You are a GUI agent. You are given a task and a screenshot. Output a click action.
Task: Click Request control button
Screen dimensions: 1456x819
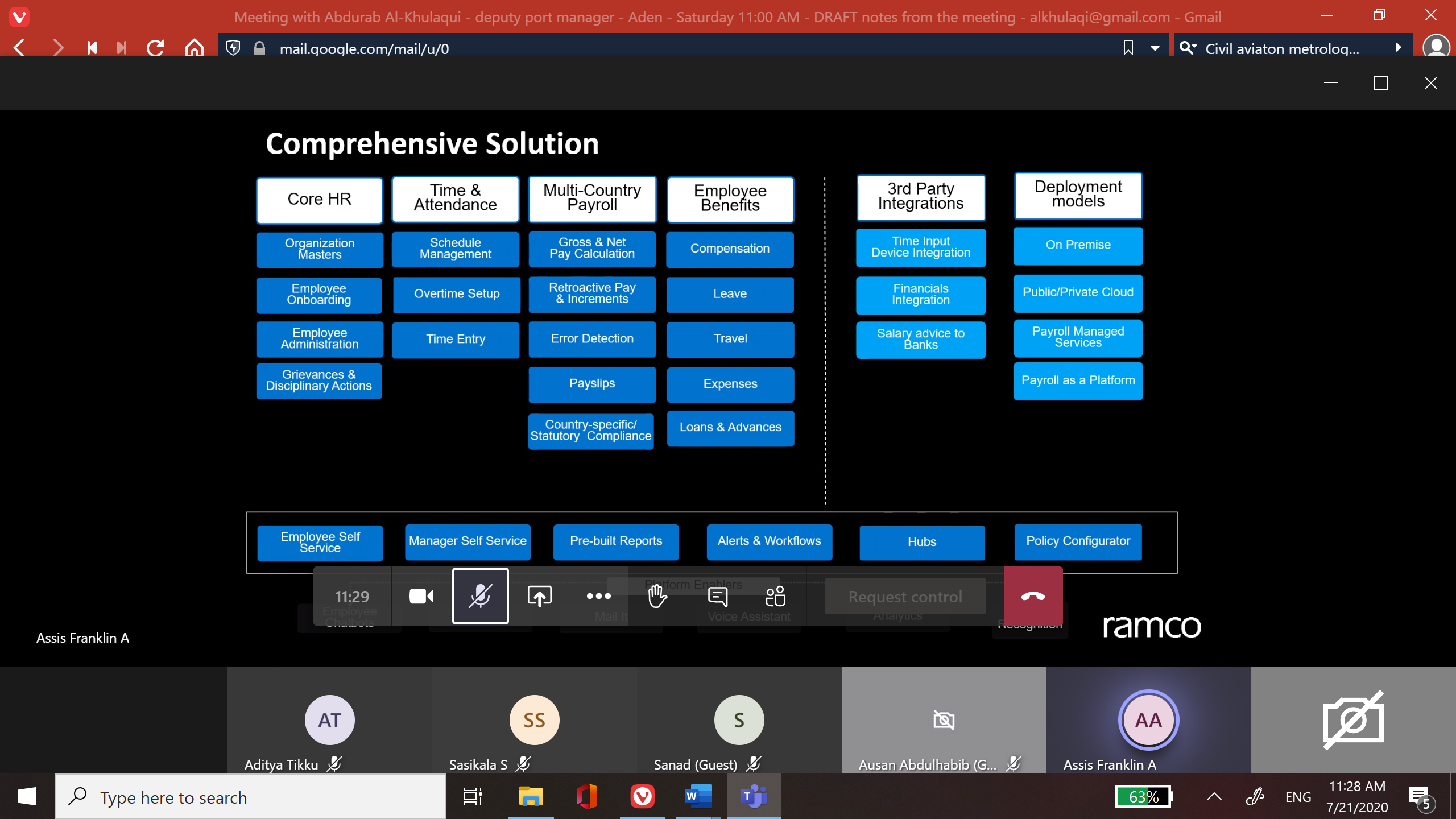(x=905, y=596)
